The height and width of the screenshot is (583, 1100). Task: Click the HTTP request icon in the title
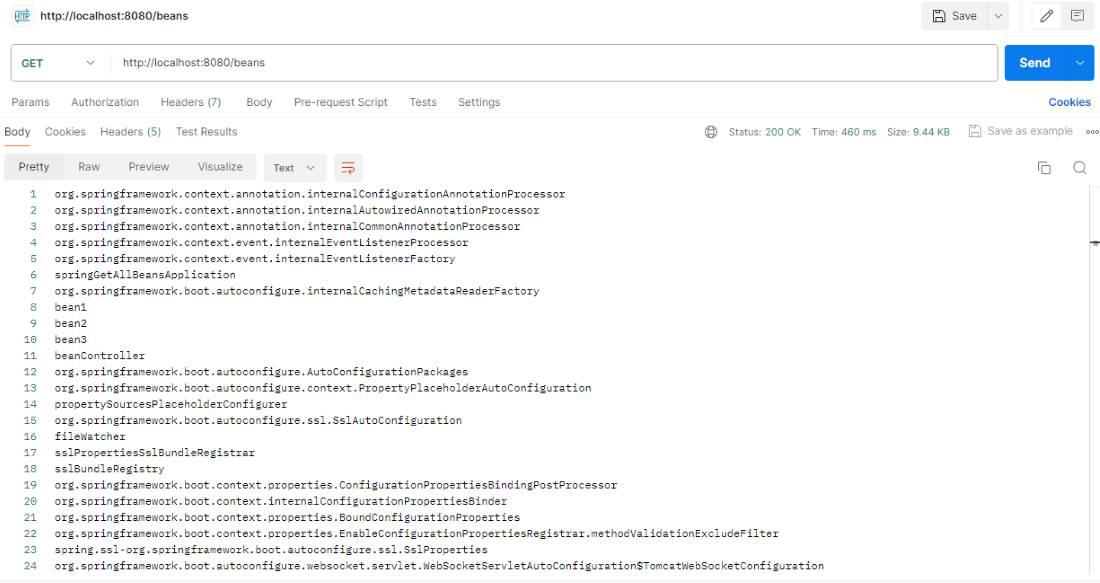click(x=22, y=16)
